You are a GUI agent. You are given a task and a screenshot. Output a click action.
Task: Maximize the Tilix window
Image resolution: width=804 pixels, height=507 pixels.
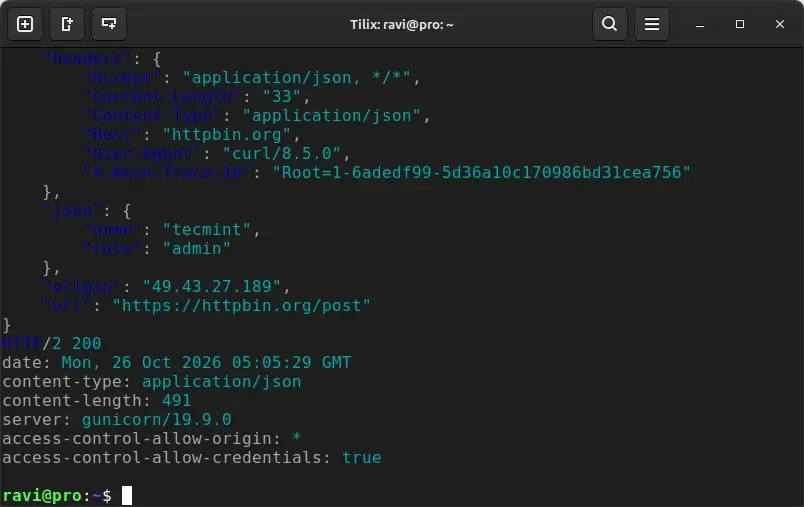tap(739, 24)
